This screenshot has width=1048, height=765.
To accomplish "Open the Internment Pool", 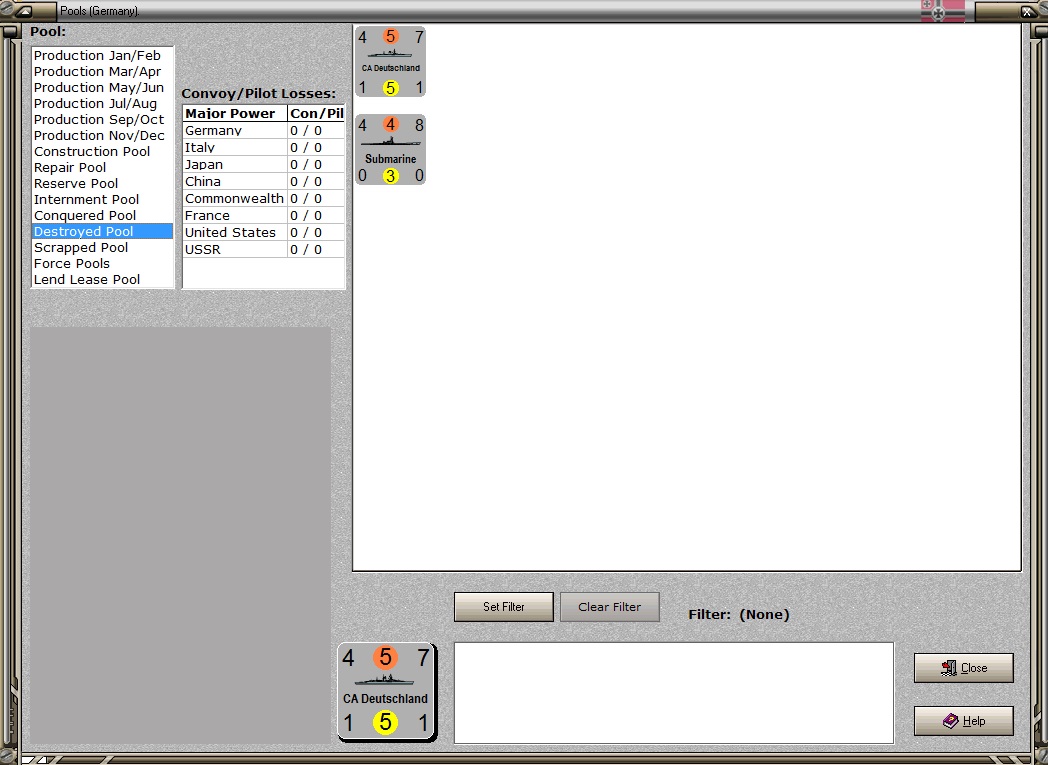I will [102, 200].
